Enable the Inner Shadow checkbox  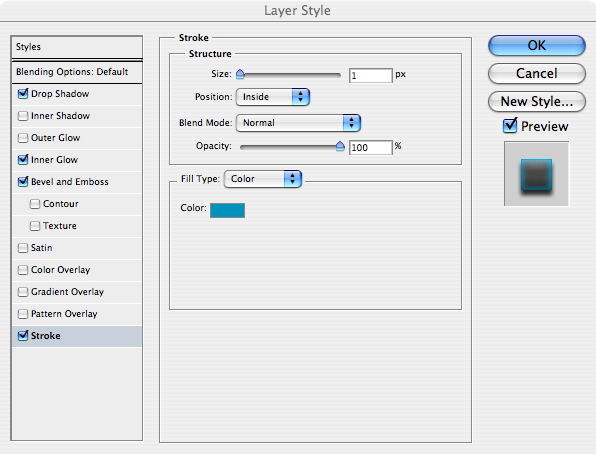(23, 116)
